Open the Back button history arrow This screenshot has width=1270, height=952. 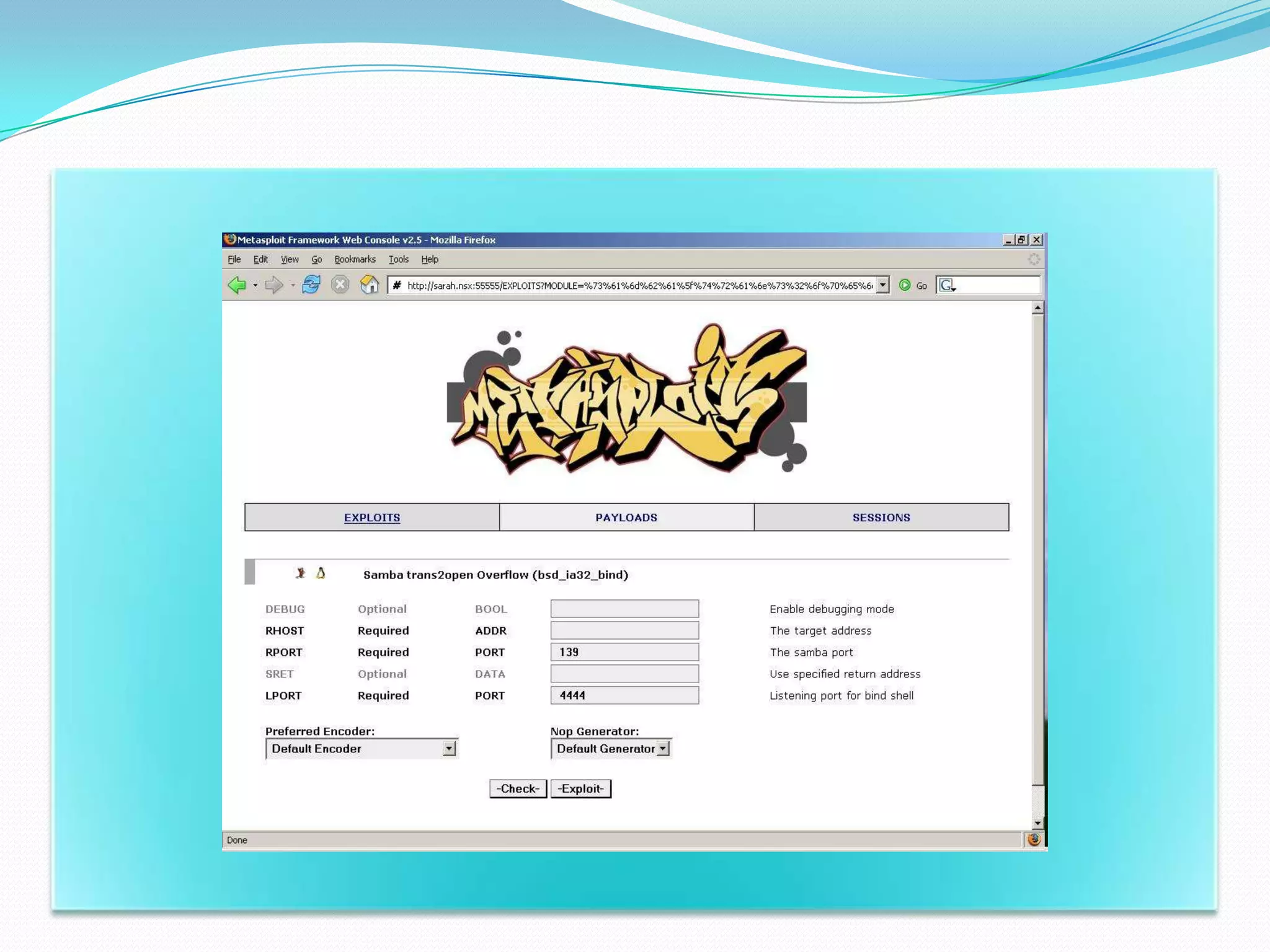point(255,286)
